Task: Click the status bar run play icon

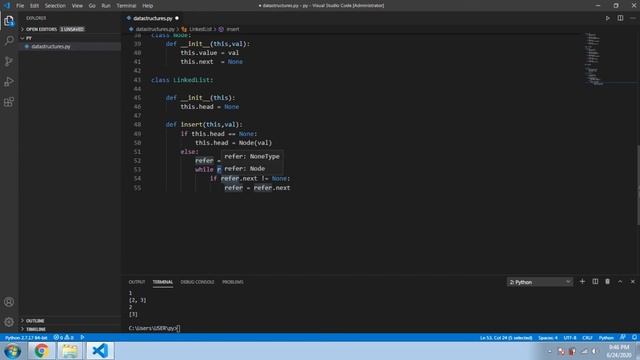Action: pos(82,338)
